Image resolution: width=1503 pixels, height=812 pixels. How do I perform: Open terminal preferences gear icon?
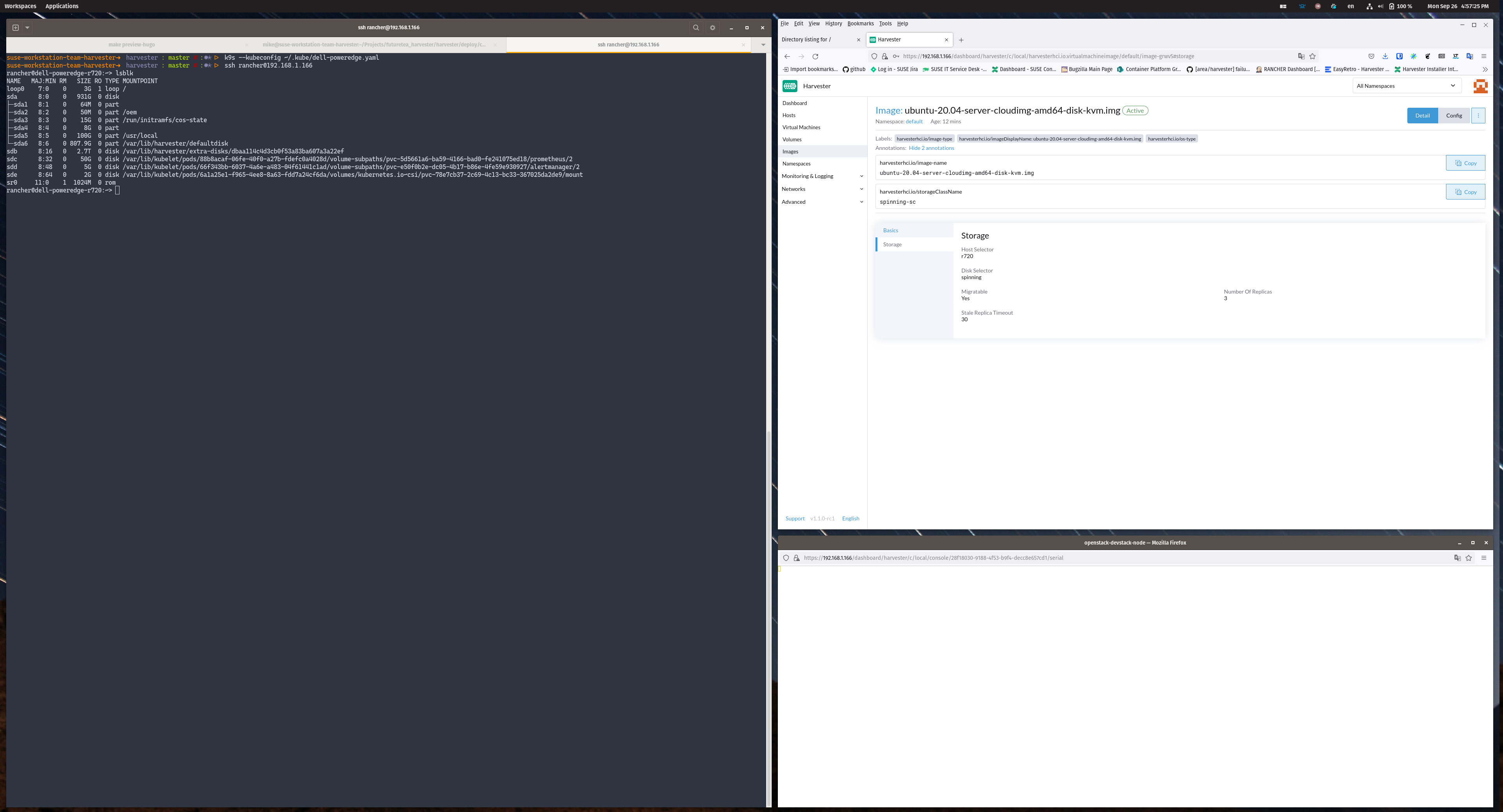[712, 27]
